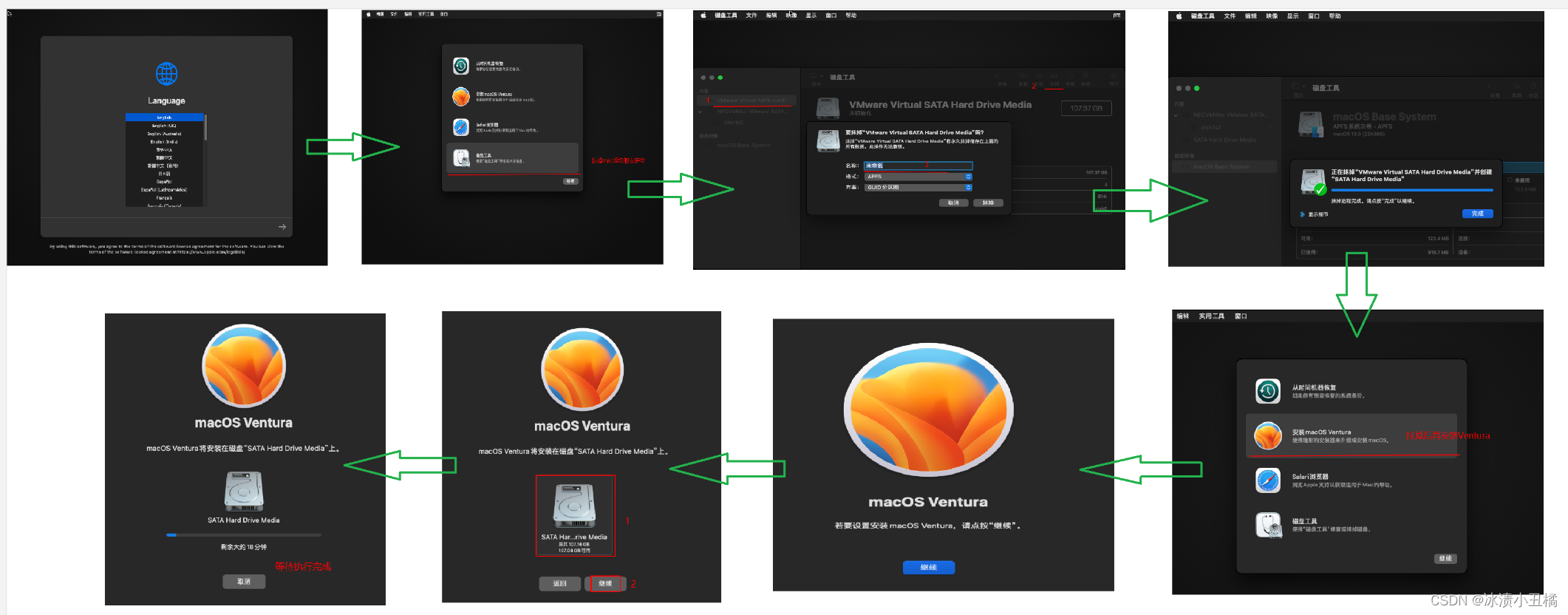The width and height of the screenshot is (1568, 615).
Task: Select English (Australia) in the Language list
Action: [164, 134]
